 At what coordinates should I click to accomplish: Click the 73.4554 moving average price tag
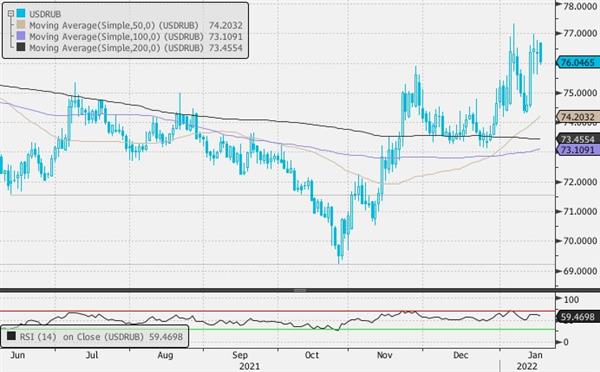[x=577, y=139]
